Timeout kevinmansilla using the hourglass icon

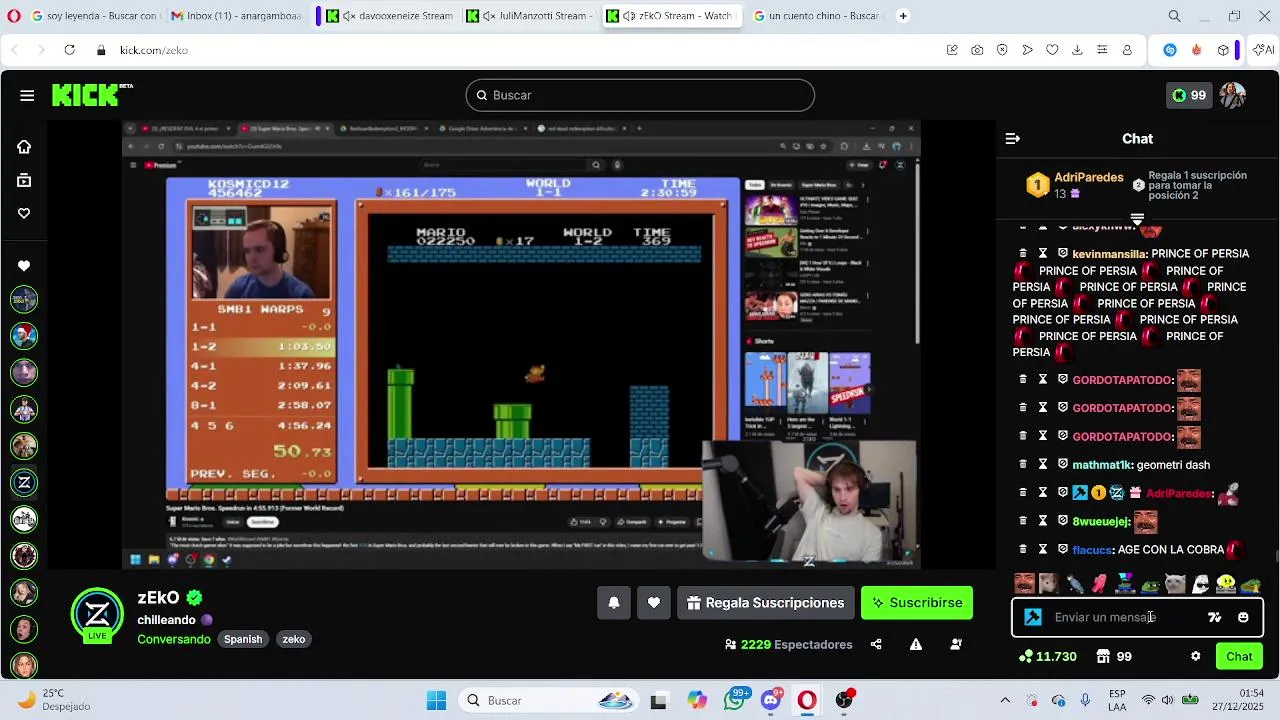(x=1043, y=254)
